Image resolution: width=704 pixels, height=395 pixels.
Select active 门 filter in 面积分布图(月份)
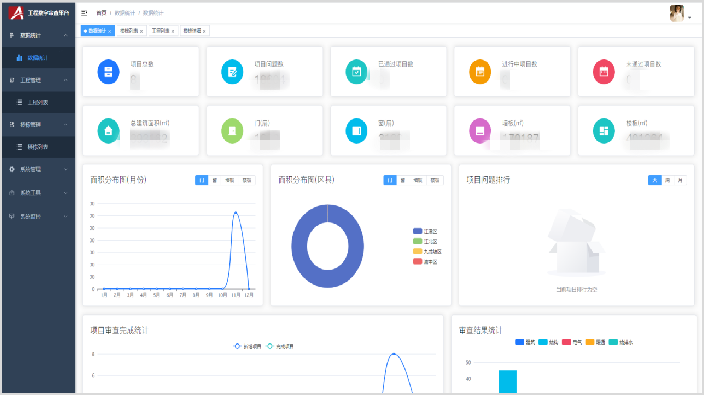(x=202, y=180)
